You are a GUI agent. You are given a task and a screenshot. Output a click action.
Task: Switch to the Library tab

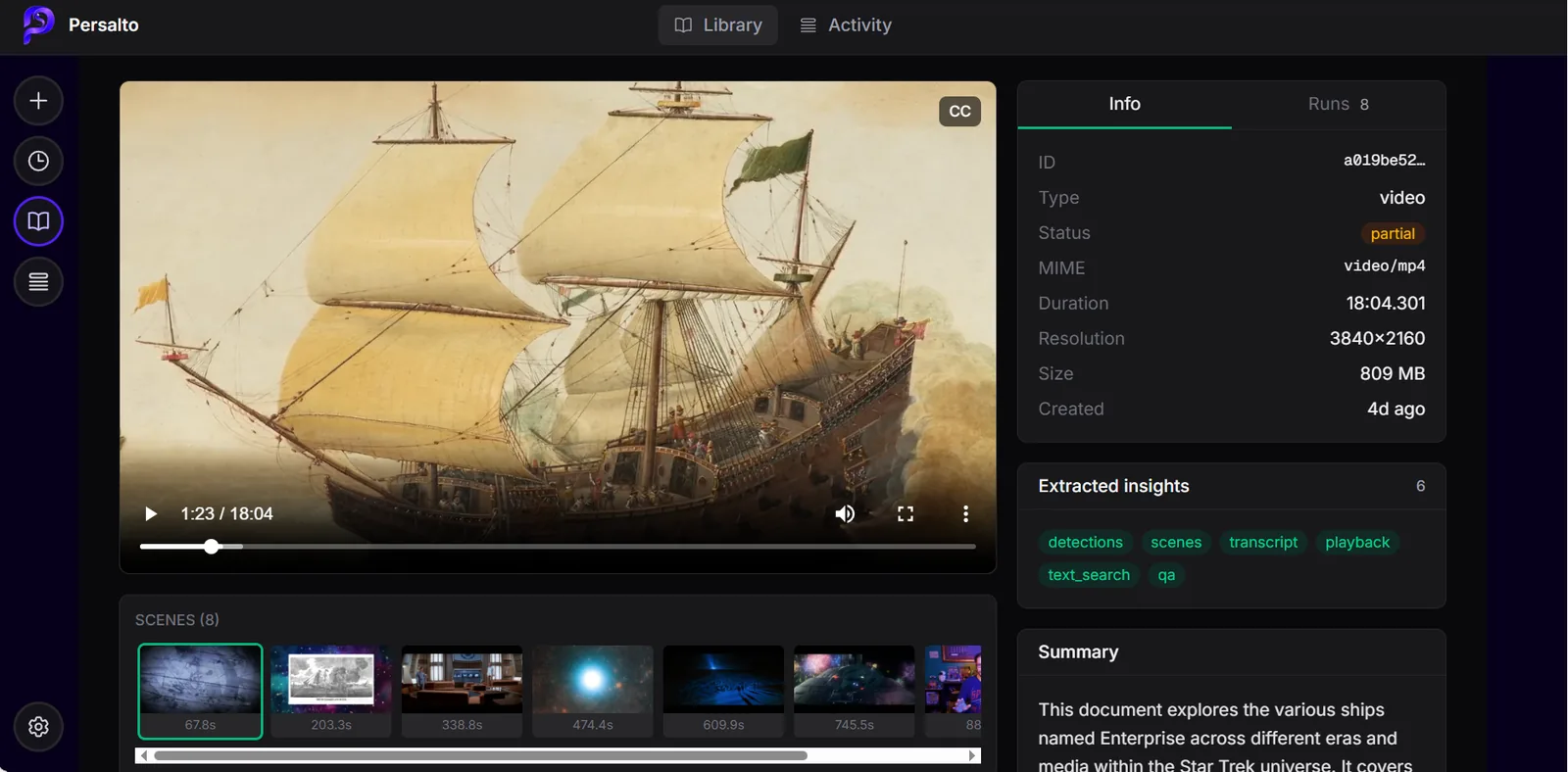click(718, 25)
